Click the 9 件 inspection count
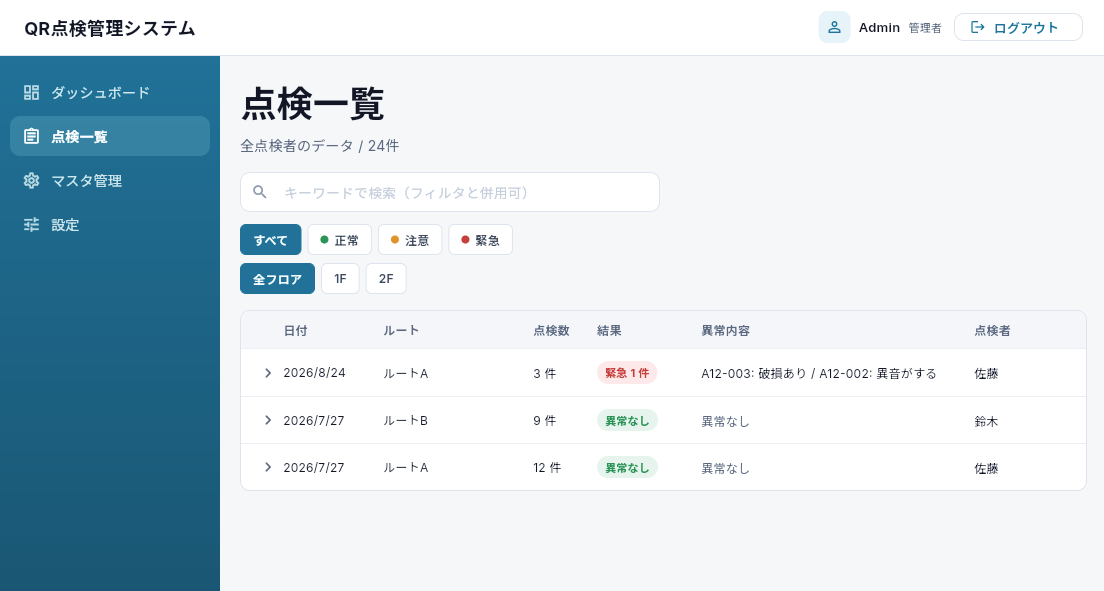 (544, 421)
